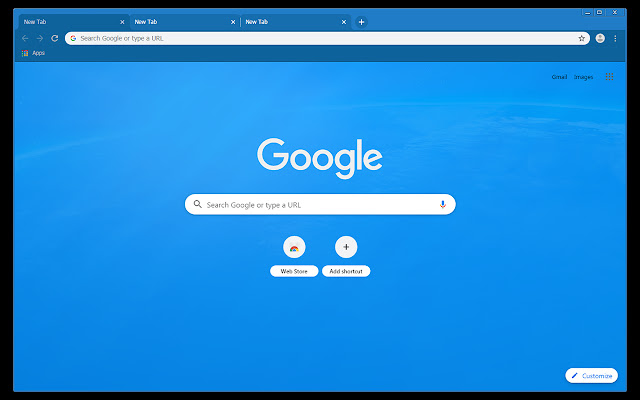The image size is (640, 400).
Task: Focus the address bar URL field
Action: (x=327, y=38)
